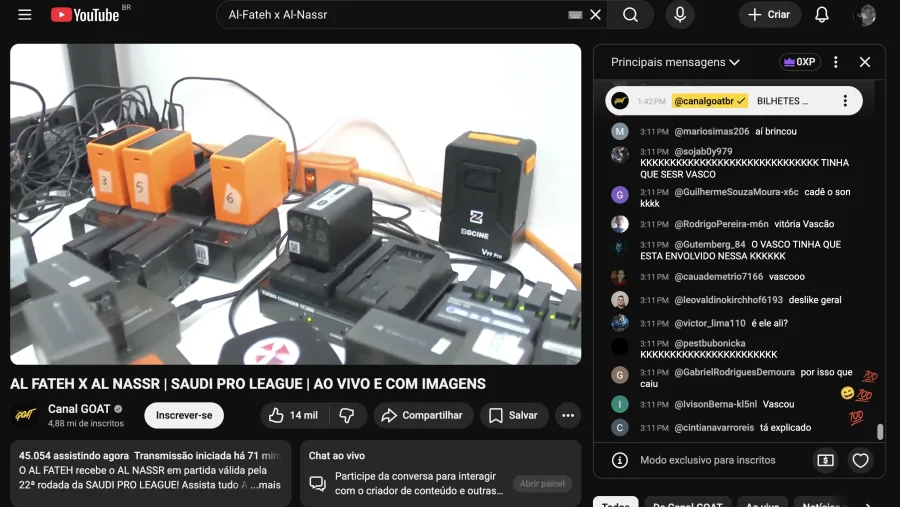The image size is (900, 507).
Task: Open @cauademetrio7166 avatar
Action: [619, 277]
